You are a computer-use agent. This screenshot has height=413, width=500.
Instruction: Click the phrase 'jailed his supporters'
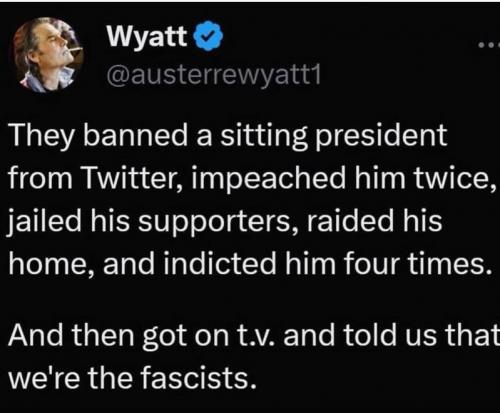149,222
